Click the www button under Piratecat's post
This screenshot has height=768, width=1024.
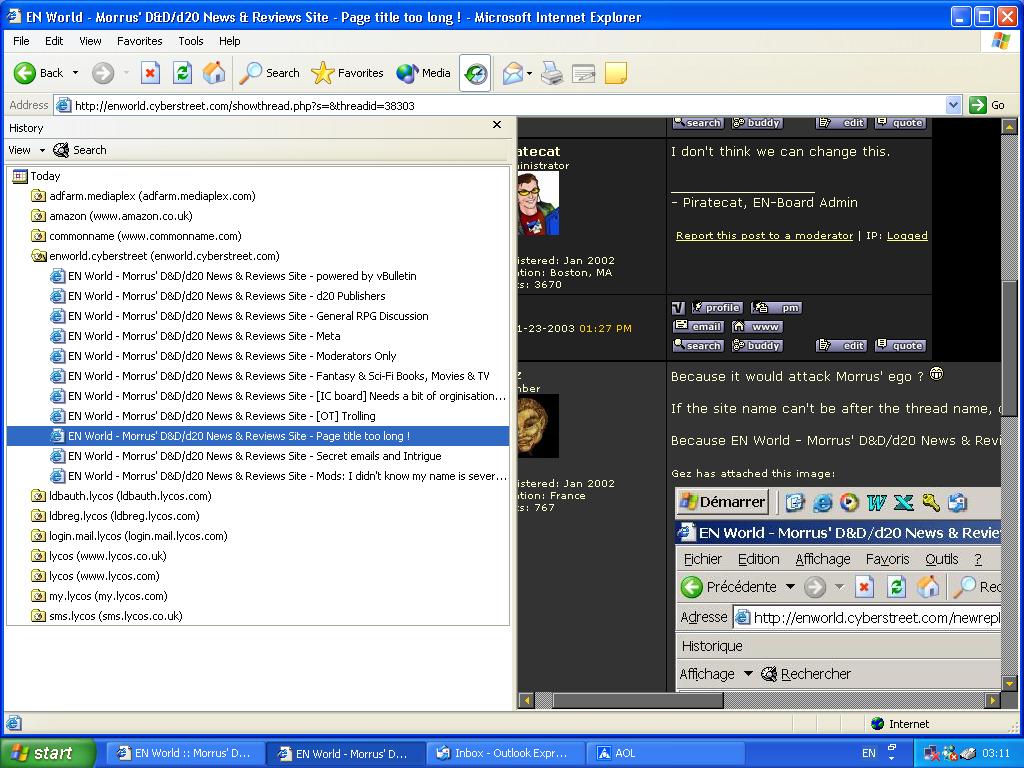pyautogui.click(x=757, y=327)
